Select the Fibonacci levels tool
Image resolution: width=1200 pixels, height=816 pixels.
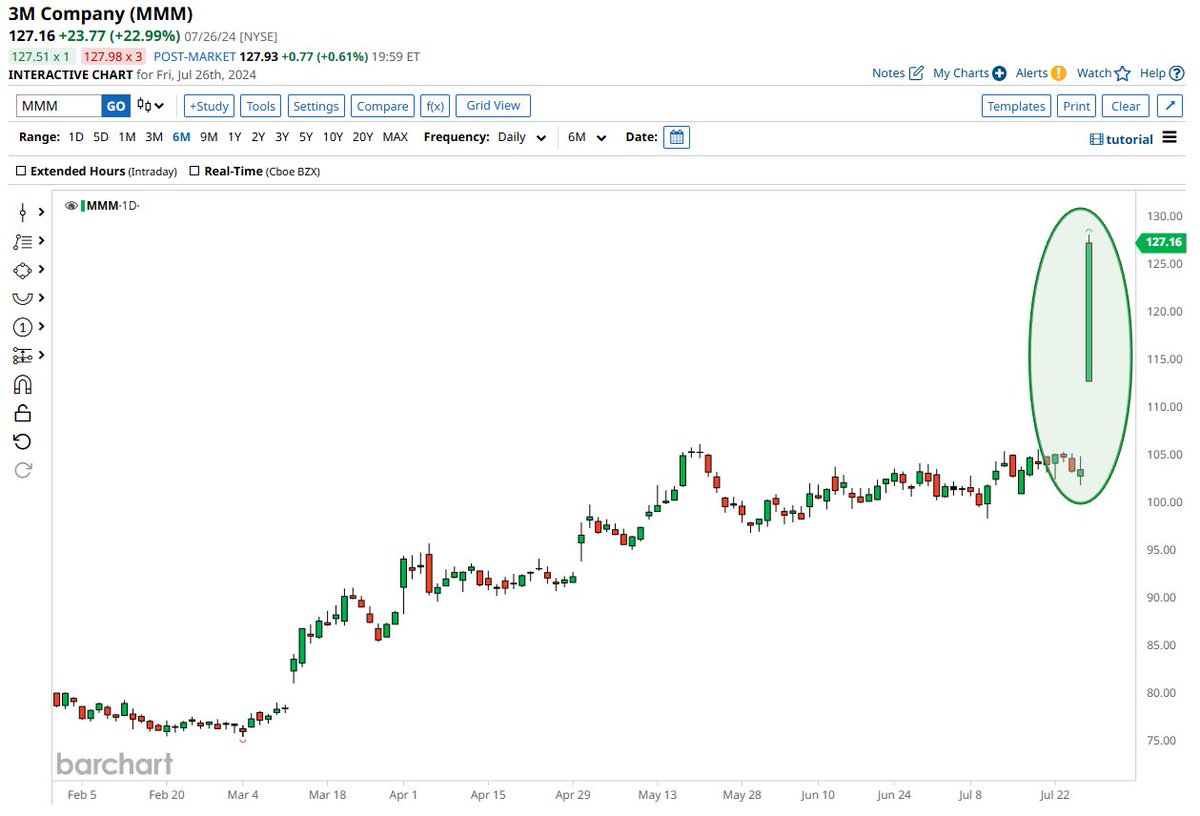[x=23, y=355]
